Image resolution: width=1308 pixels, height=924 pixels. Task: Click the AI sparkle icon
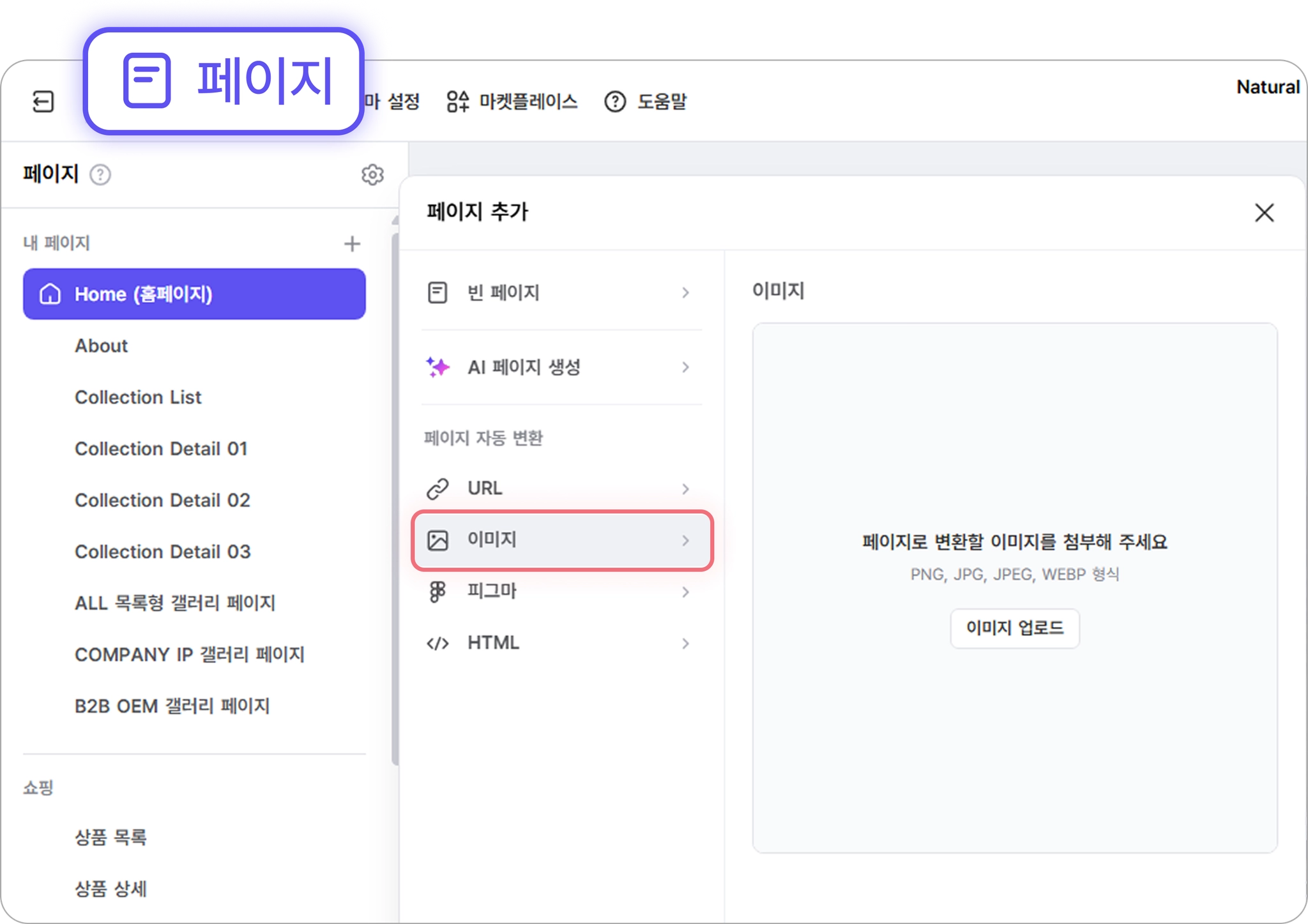[x=437, y=367]
